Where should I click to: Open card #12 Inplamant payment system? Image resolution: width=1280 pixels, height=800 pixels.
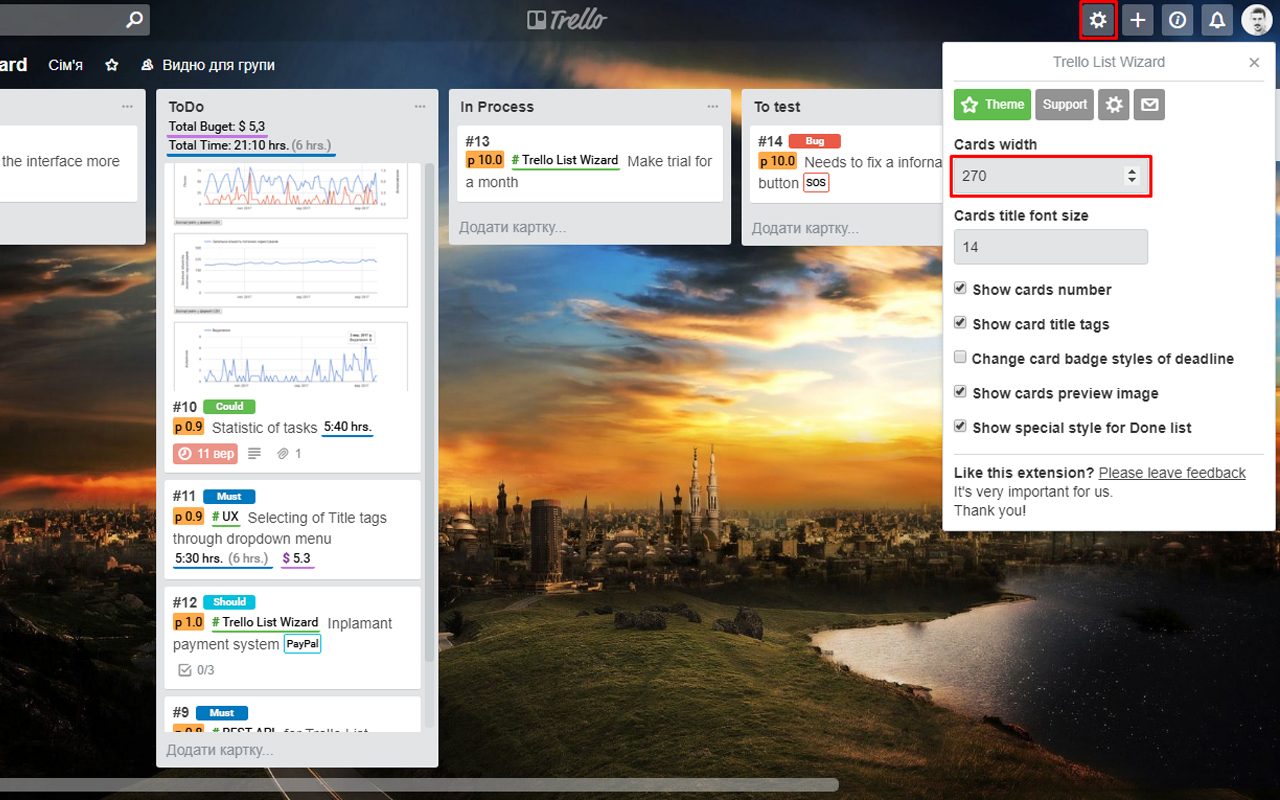(292, 637)
